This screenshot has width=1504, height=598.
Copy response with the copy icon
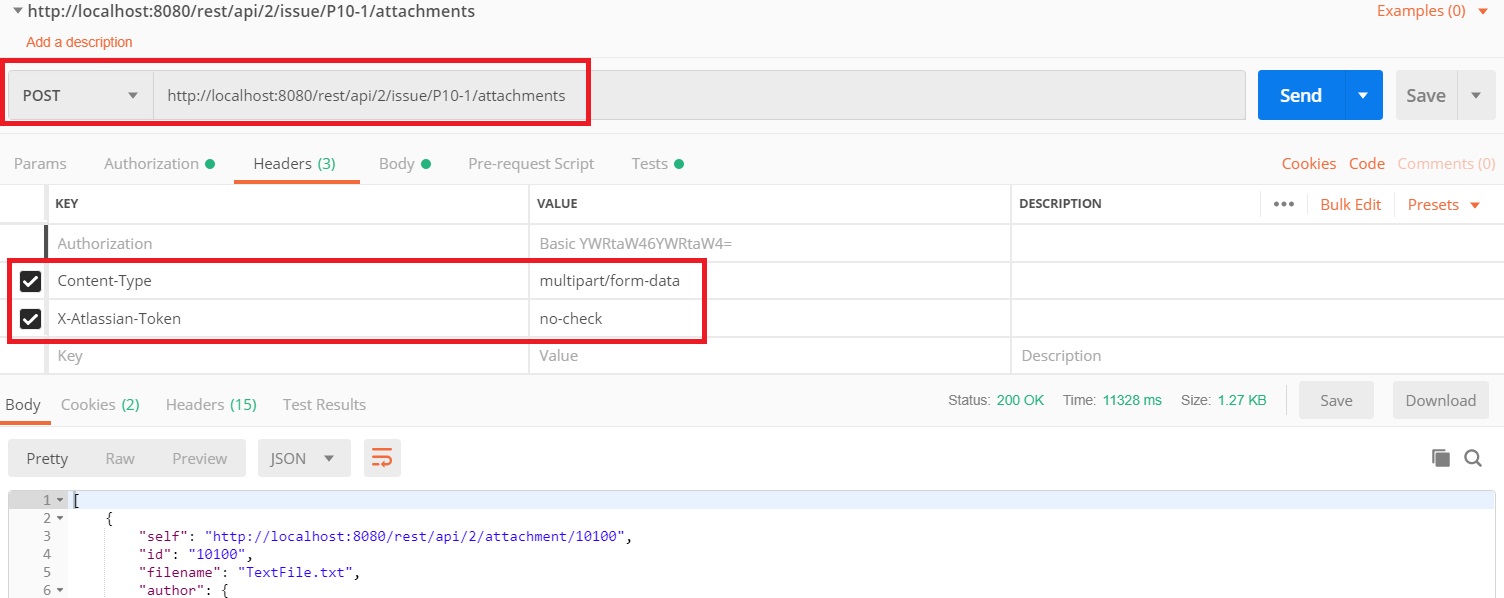tap(1440, 458)
